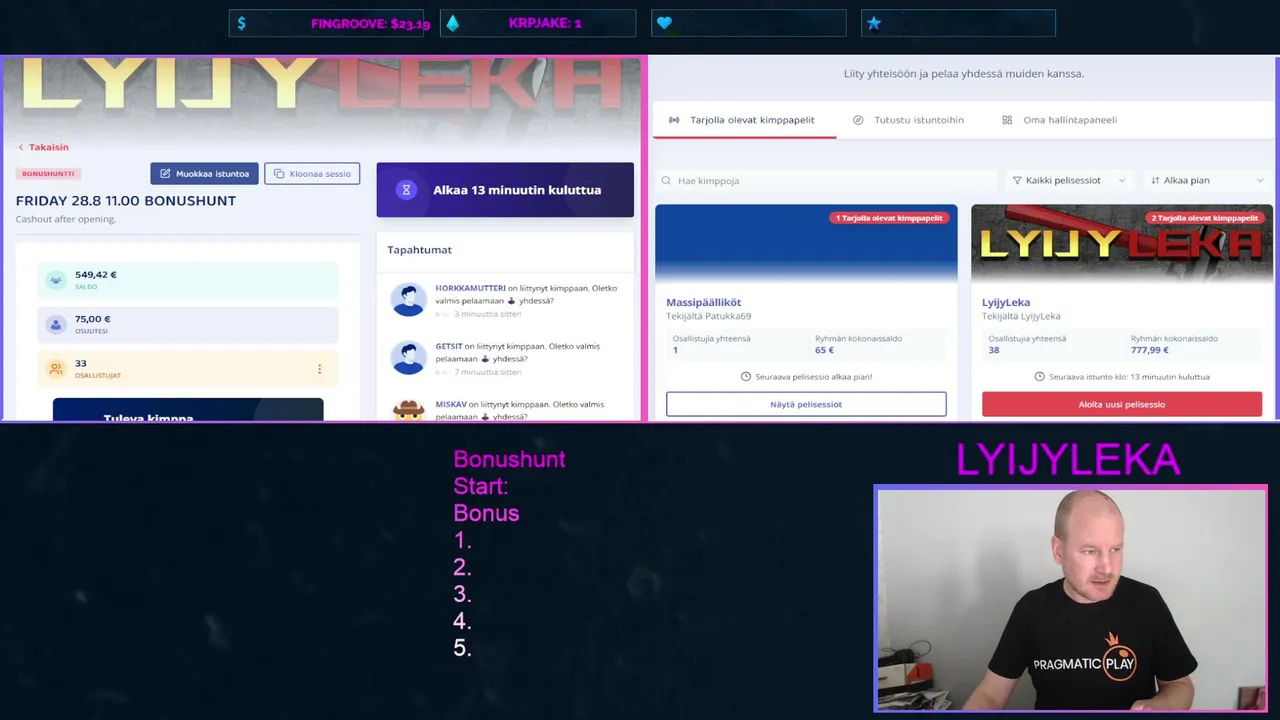This screenshot has height=720, width=1280.
Task: Click the Tapahtumat heading
Action: (x=420, y=250)
